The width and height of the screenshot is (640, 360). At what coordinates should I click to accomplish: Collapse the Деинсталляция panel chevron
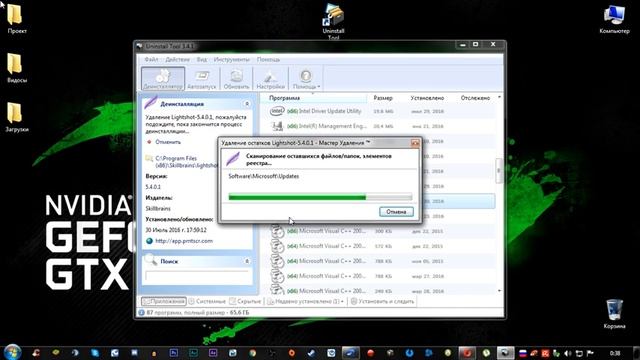(247, 104)
